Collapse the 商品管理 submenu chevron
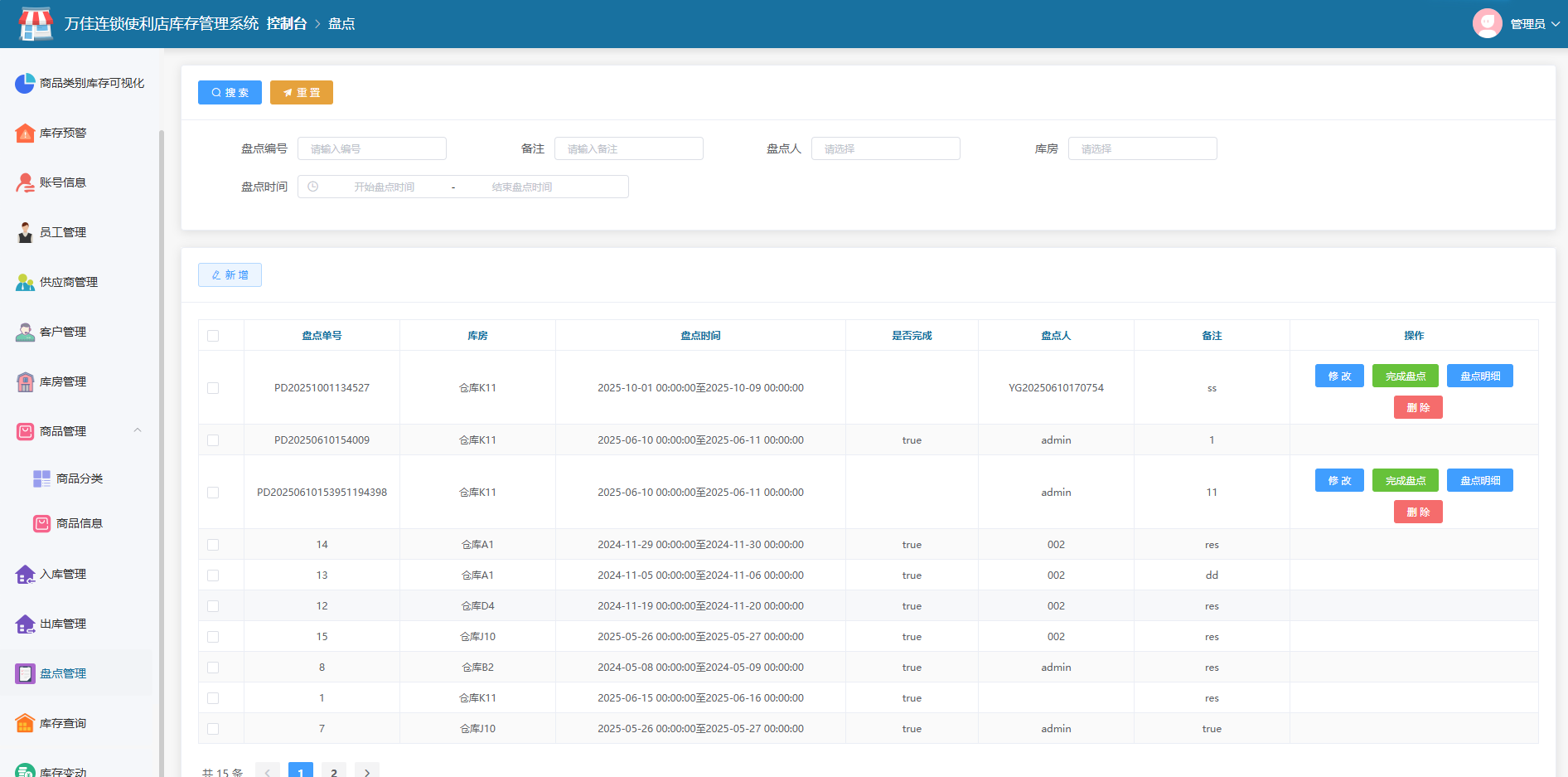Image resolution: width=1568 pixels, height=777 pixels. coord(138,430)
